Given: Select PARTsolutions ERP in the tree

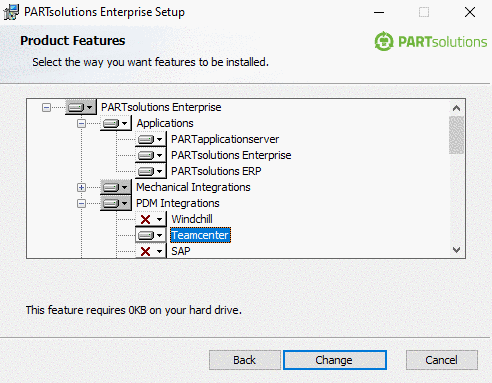Looking at the screenshot, I should (x=216, y=171).
